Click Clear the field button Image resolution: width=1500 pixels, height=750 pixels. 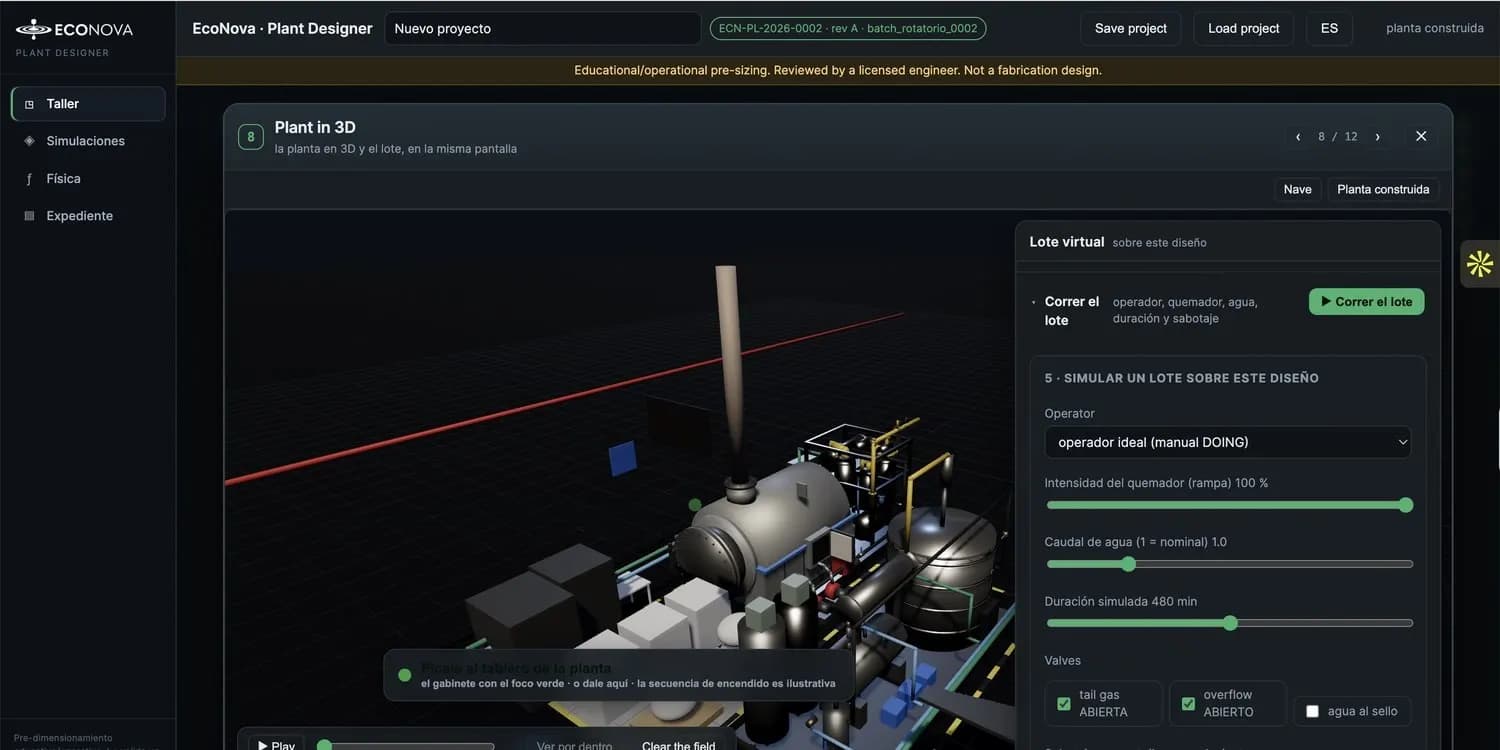point(679,745)
